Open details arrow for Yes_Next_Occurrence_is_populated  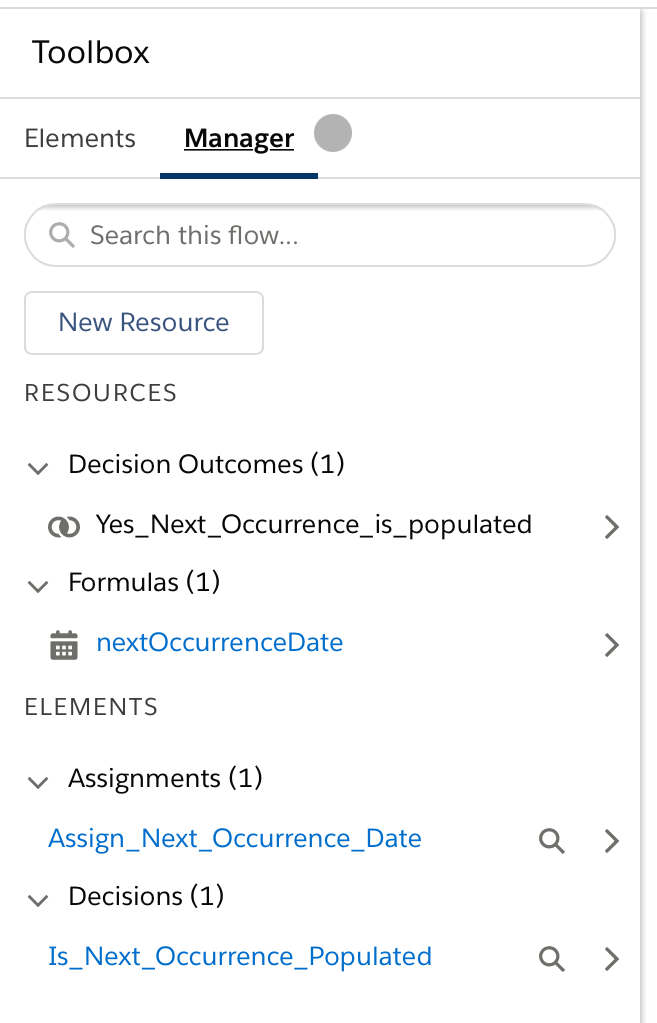click(612, 526)
